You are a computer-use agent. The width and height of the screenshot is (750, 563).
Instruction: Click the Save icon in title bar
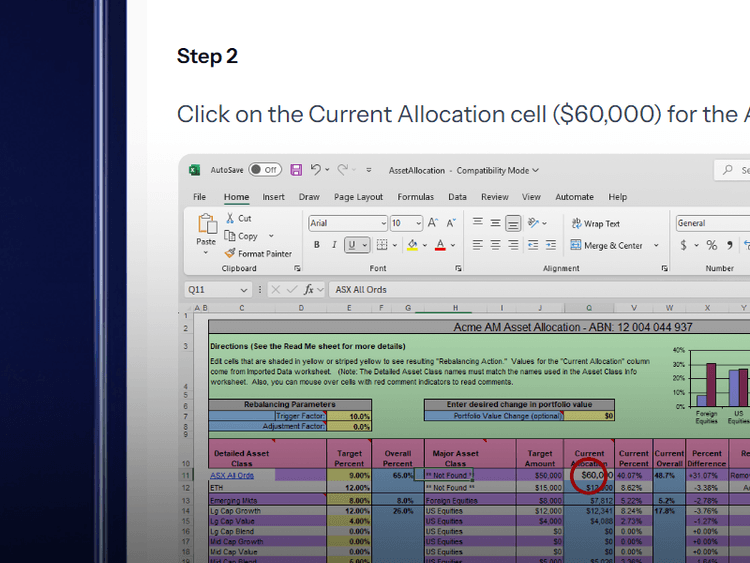coord(295,170)
